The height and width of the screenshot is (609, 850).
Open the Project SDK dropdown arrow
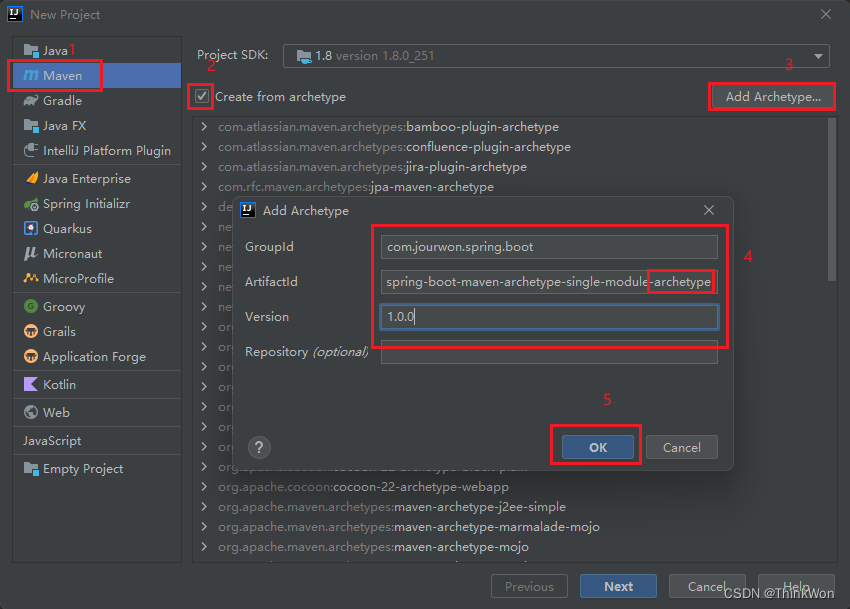(x=818, y=56)
